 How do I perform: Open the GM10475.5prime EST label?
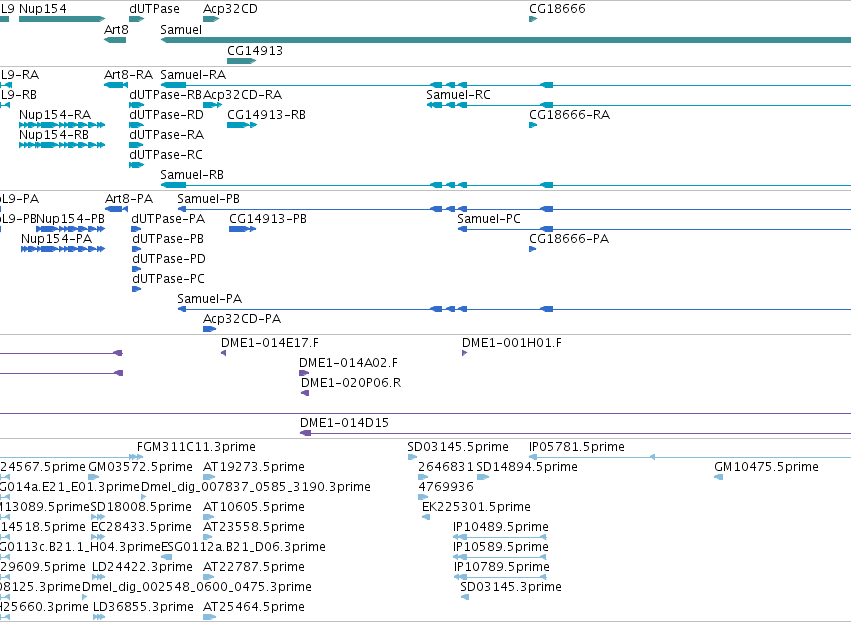point(766,467)
